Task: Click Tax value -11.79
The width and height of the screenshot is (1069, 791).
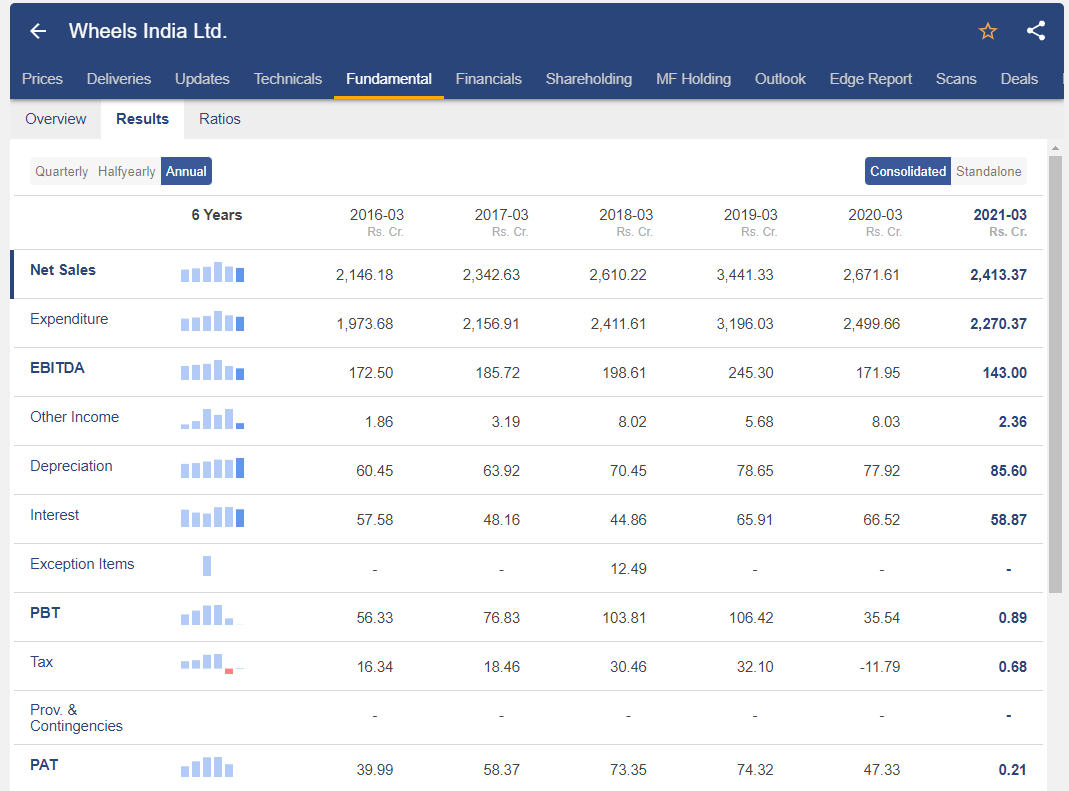Action: click(879, 667)
